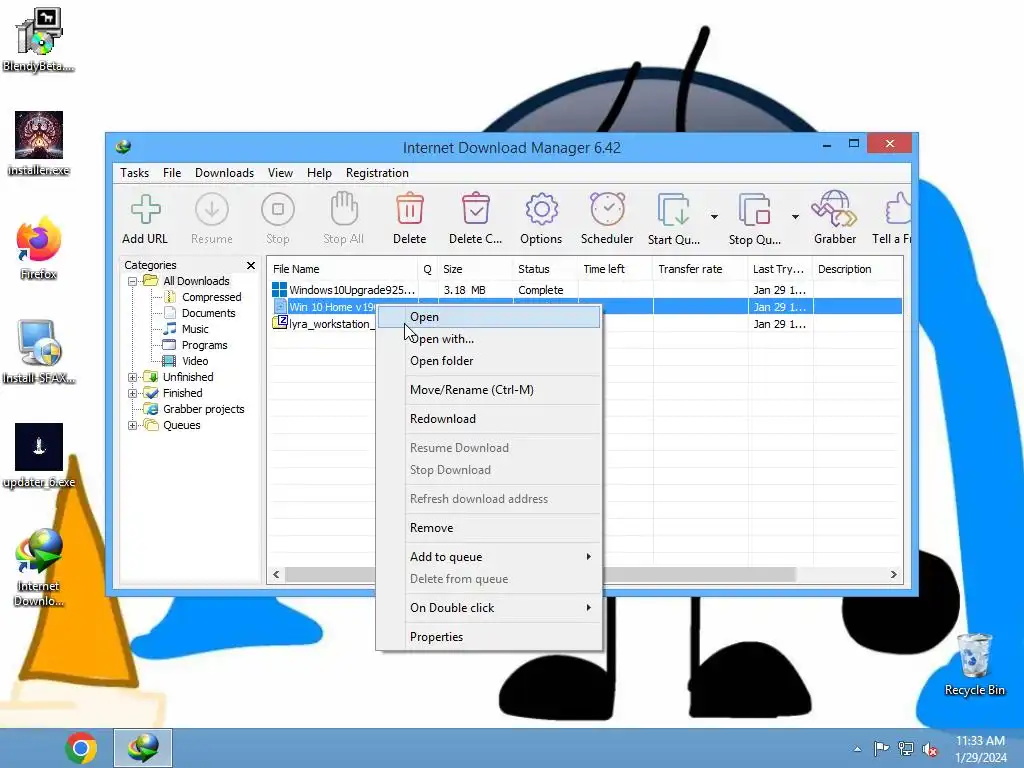Open the Downloads menu
This screenshot has height=768, width=1024.
(x=224, y=173)
